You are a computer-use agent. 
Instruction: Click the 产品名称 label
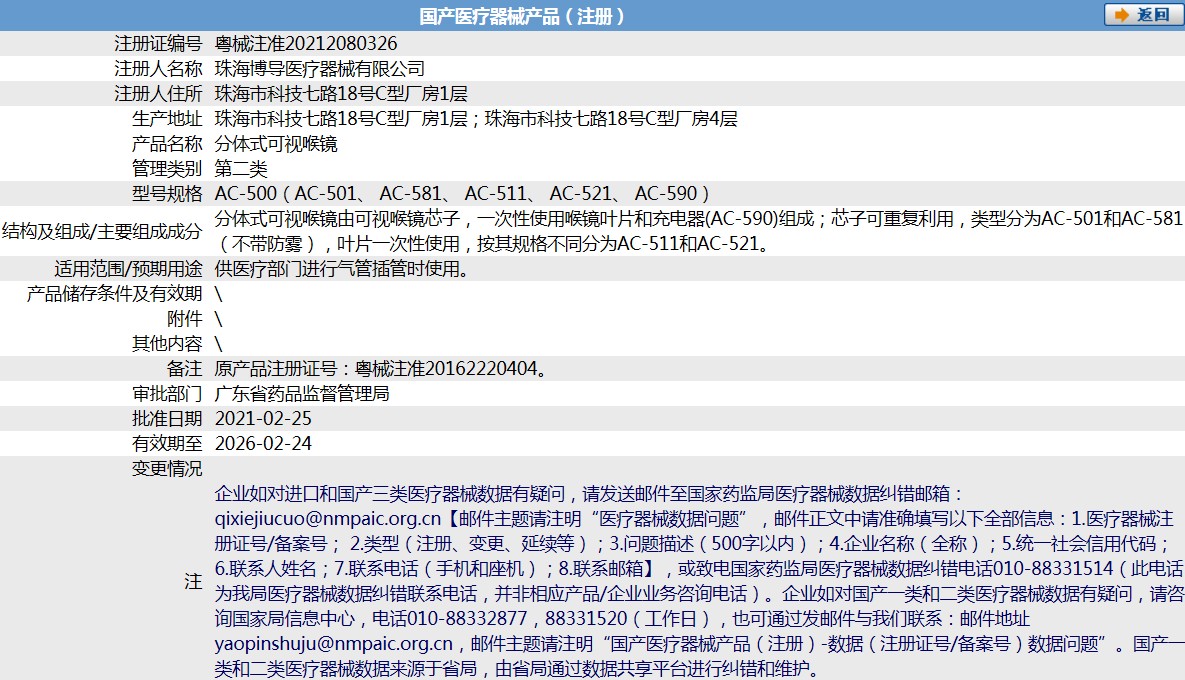(167, 144)
